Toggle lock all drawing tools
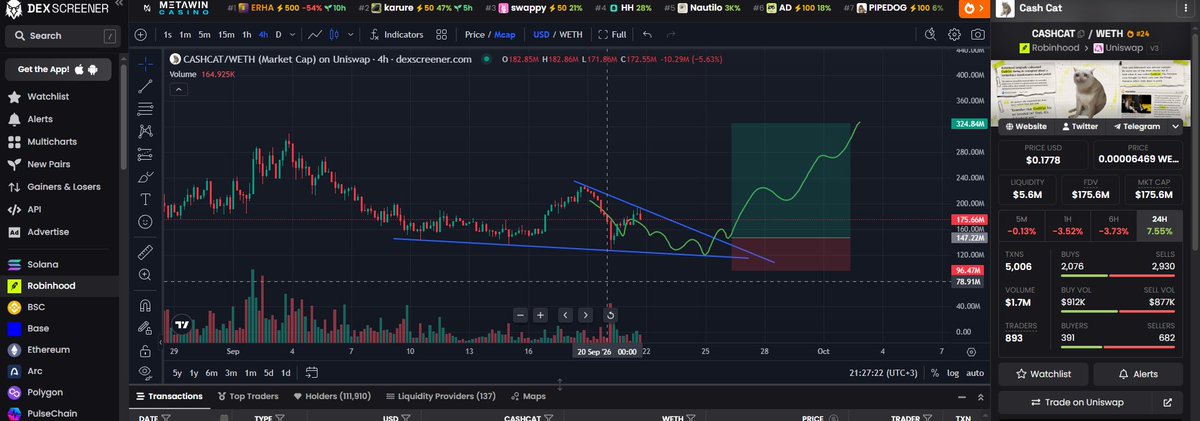1200x421 pixels. tap(146, 350)
